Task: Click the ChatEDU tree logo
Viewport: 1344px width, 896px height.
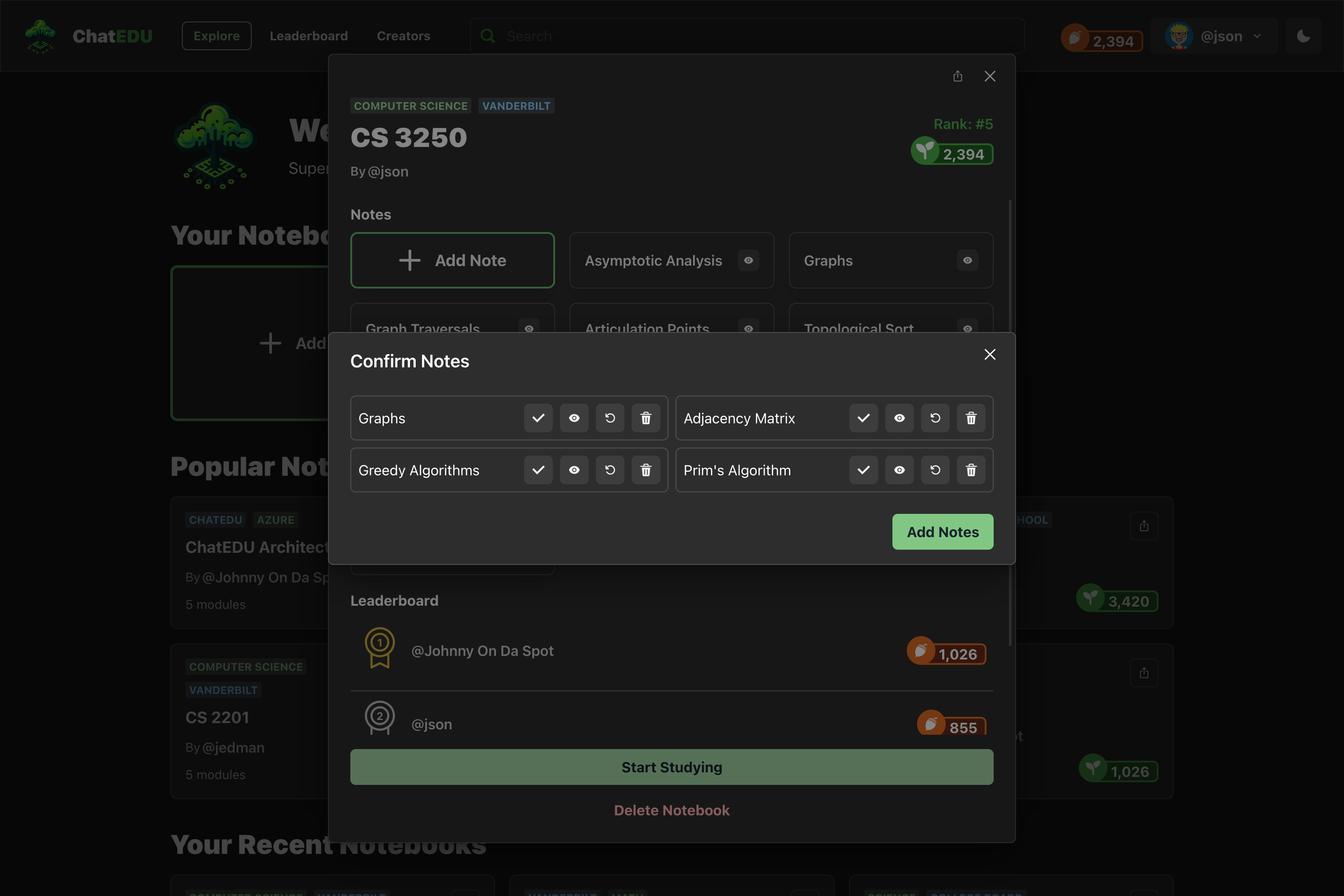Action: click(40, 36)
